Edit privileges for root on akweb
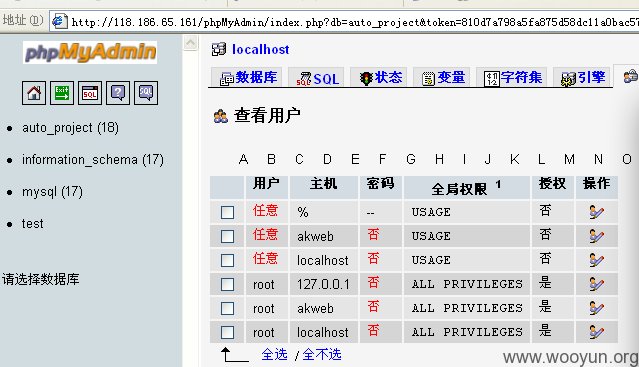639x367 pixels. 596,308
